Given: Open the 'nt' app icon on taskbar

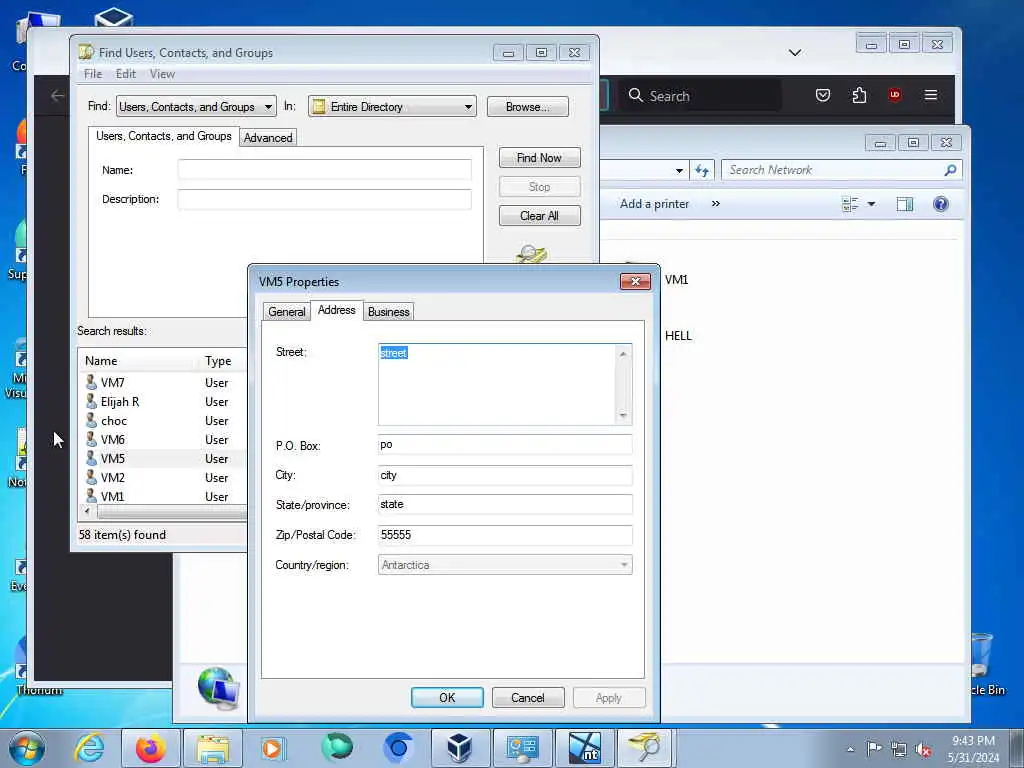Looking at the screenshot, I should pos(584,748).
